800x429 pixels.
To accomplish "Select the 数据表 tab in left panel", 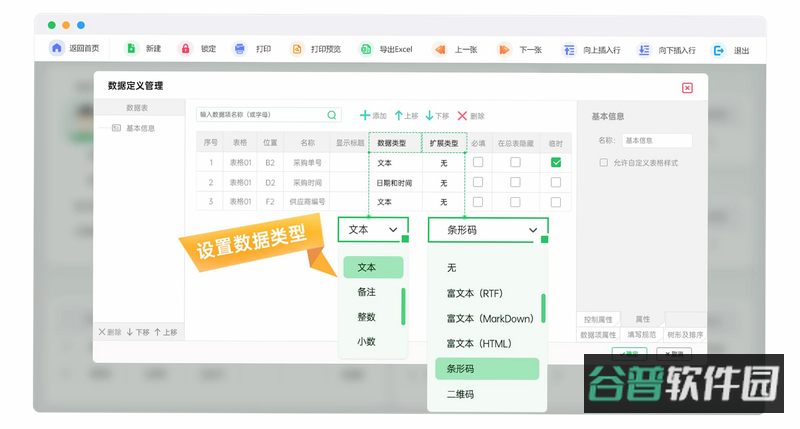I will click(x=137, y=108).
